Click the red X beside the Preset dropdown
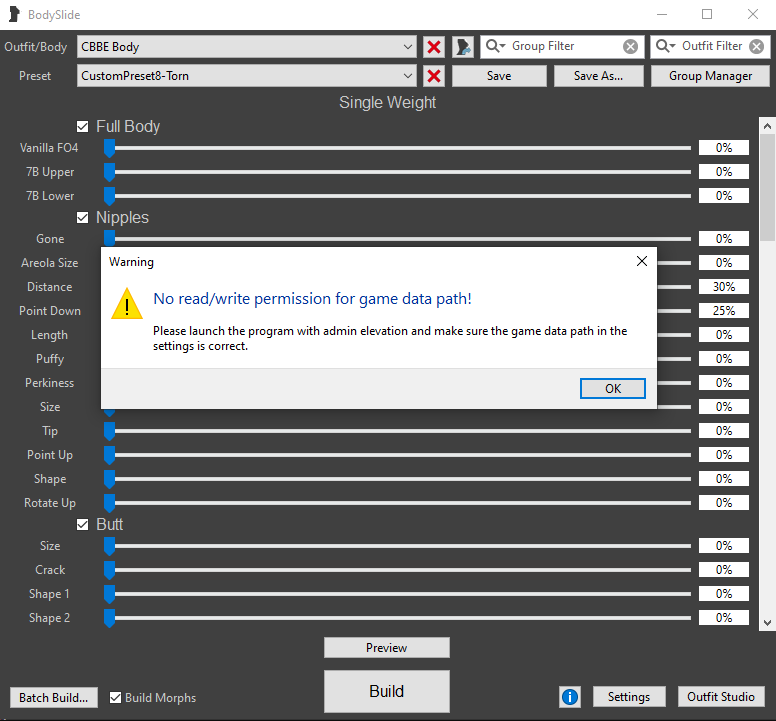The height and width of the screenshot is (721, 776). coord(434,76)
